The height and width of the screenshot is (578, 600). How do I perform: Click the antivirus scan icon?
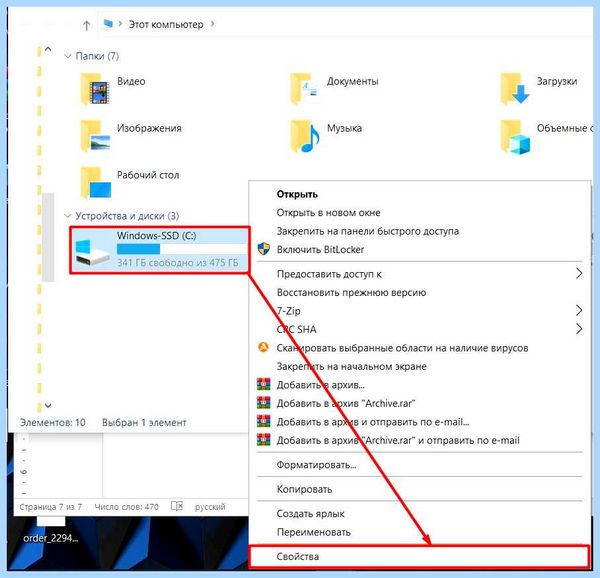(x=263, y=347)
